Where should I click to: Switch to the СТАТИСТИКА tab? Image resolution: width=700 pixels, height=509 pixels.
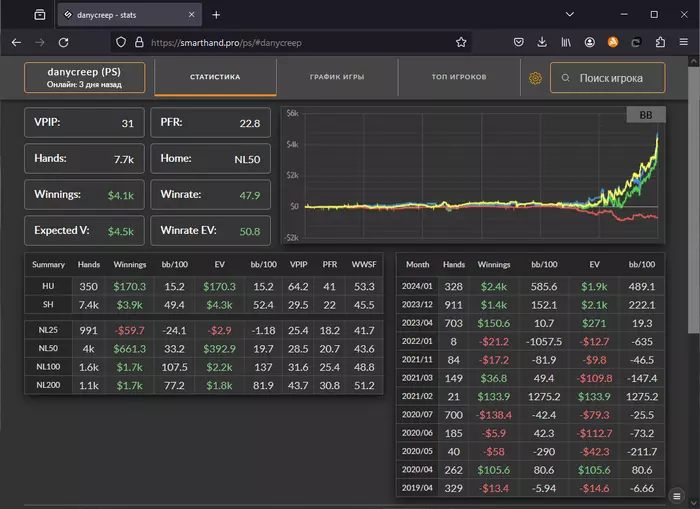[215, 77]
